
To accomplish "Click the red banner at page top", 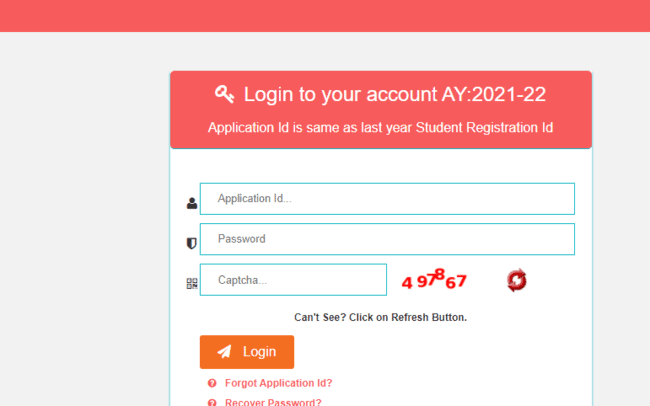I will (325, 15).
